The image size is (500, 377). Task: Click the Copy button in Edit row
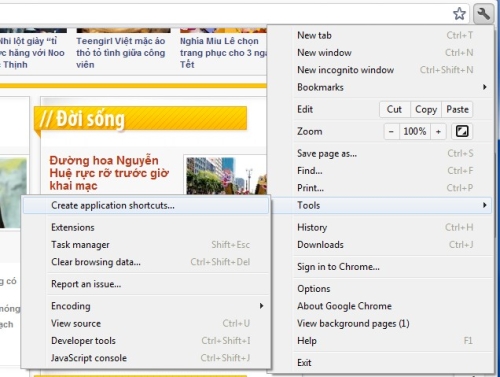point(426,109)
